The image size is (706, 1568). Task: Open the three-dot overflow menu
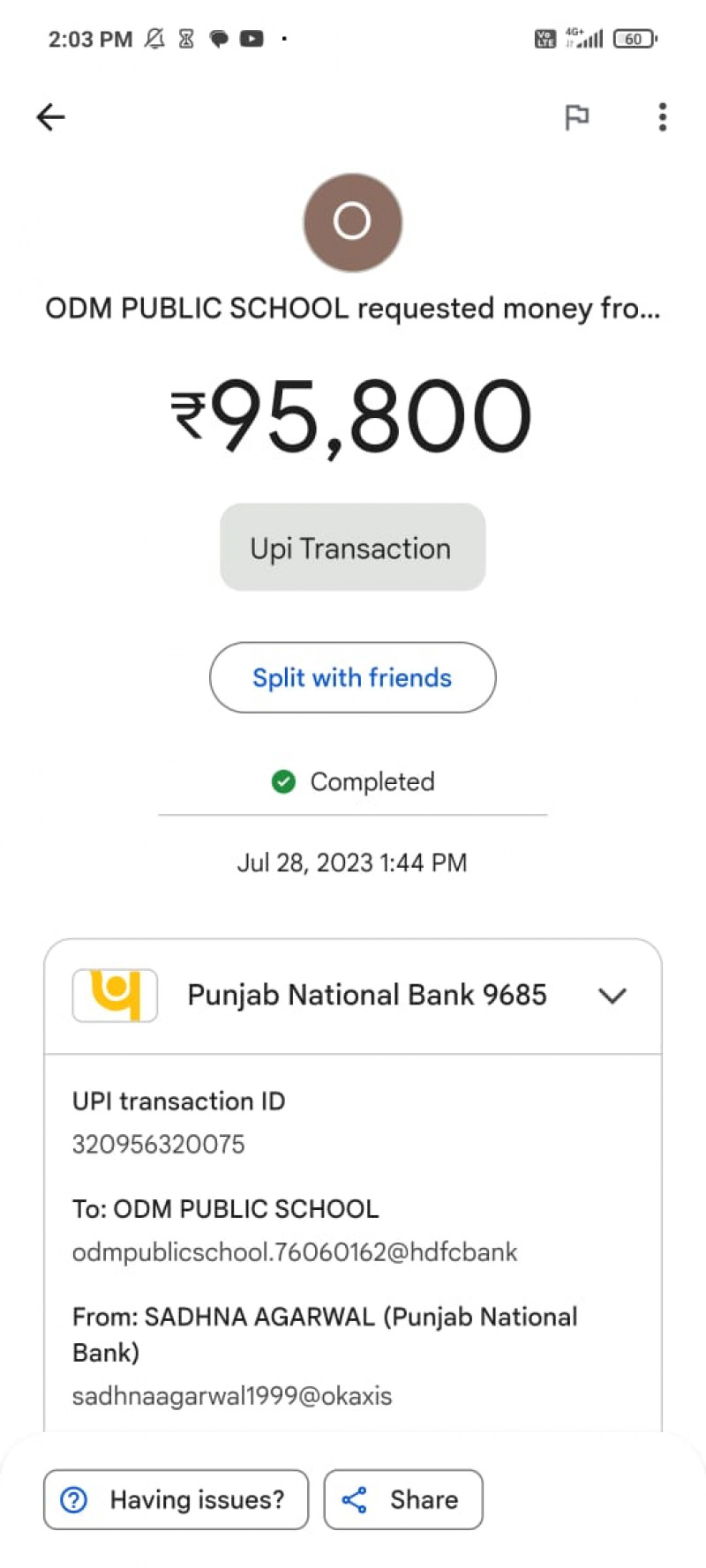click(x=662, y=116)
